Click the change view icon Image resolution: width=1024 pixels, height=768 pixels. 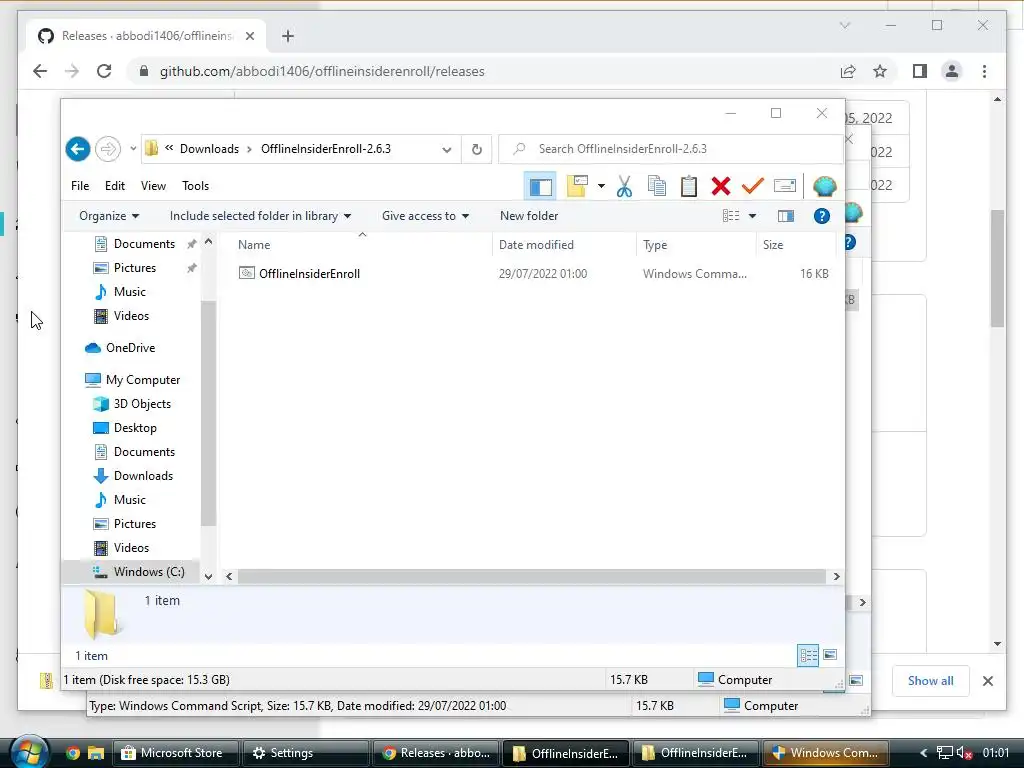pyautogui.click(x=731, y=216)
